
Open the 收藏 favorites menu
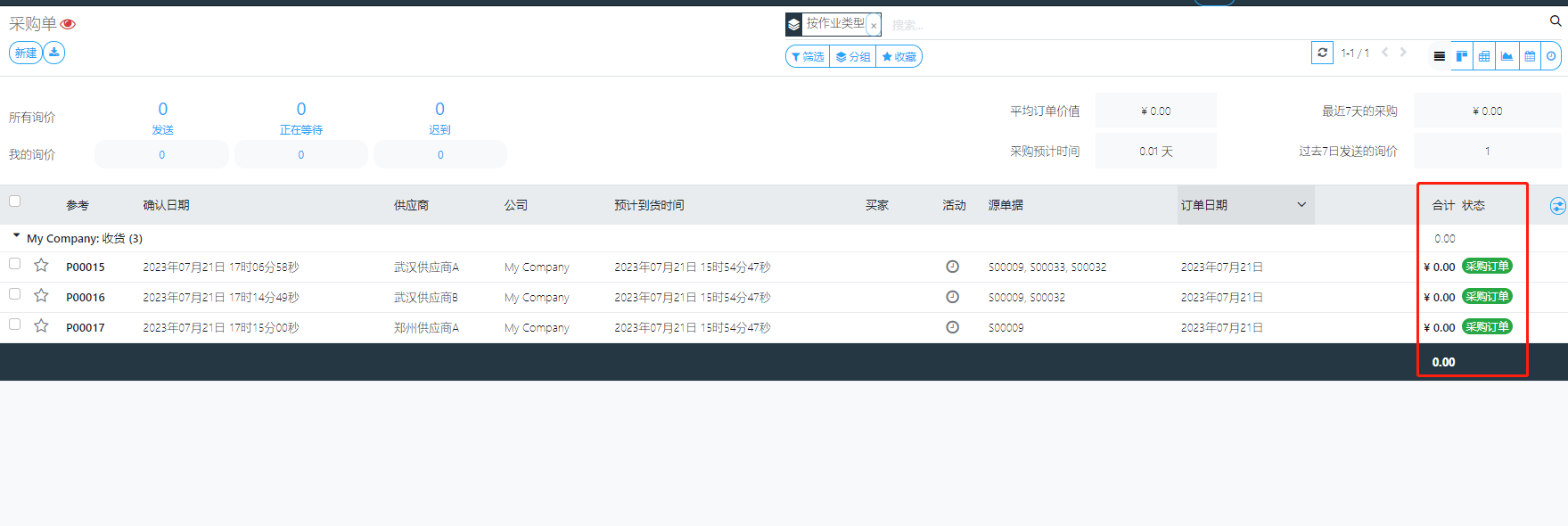coord(899,57)
